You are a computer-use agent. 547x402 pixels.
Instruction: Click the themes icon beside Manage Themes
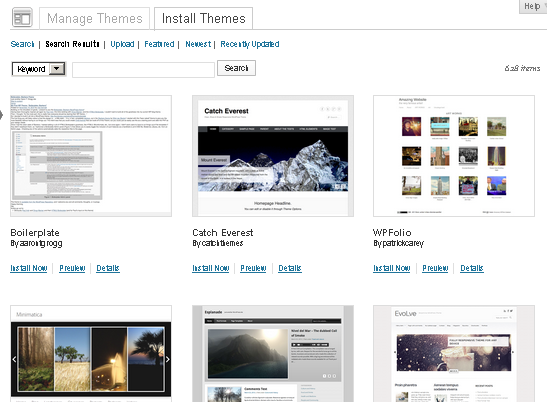tap(22, 17)
